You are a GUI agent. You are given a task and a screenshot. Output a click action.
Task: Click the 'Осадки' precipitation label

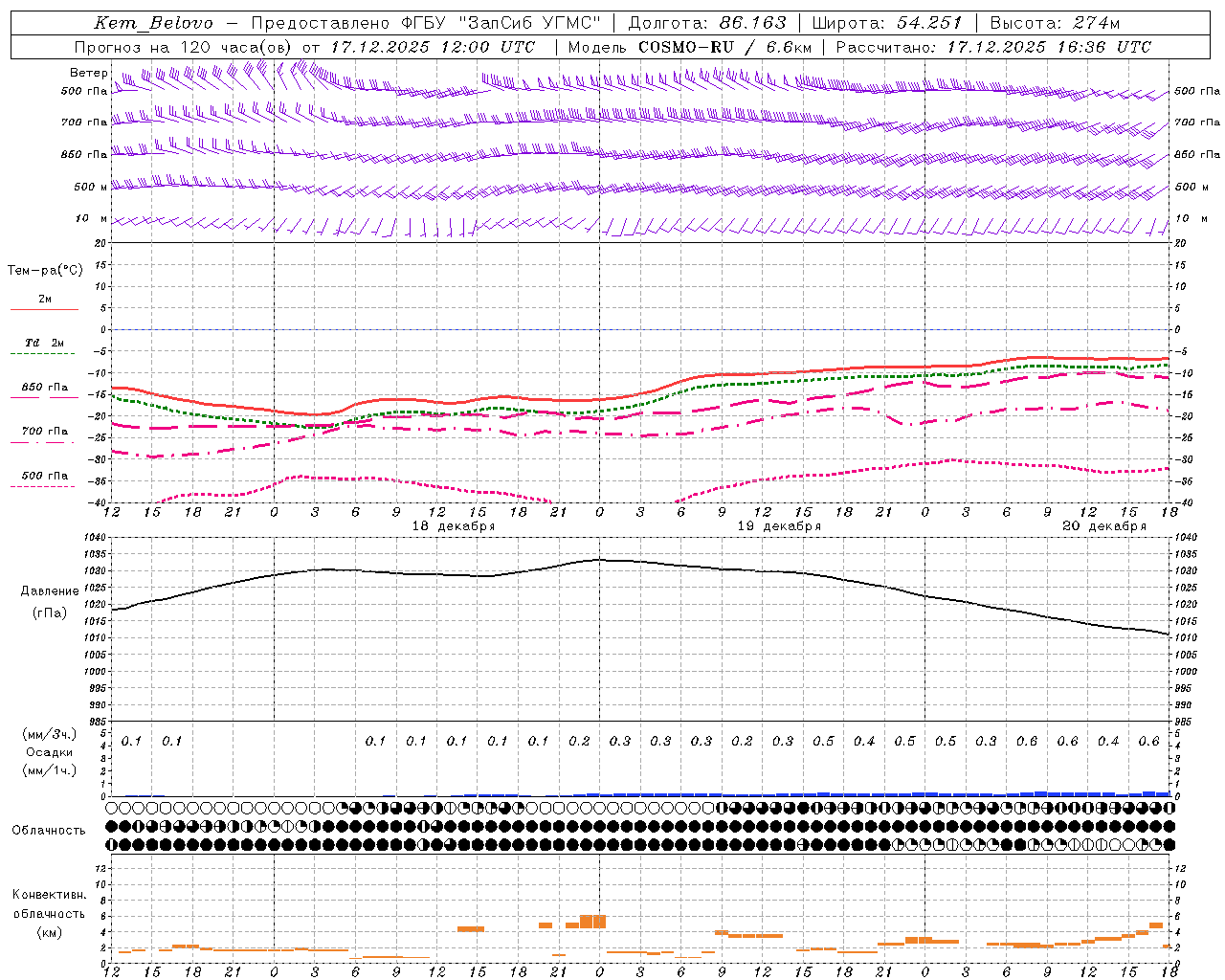click(50, 752)
